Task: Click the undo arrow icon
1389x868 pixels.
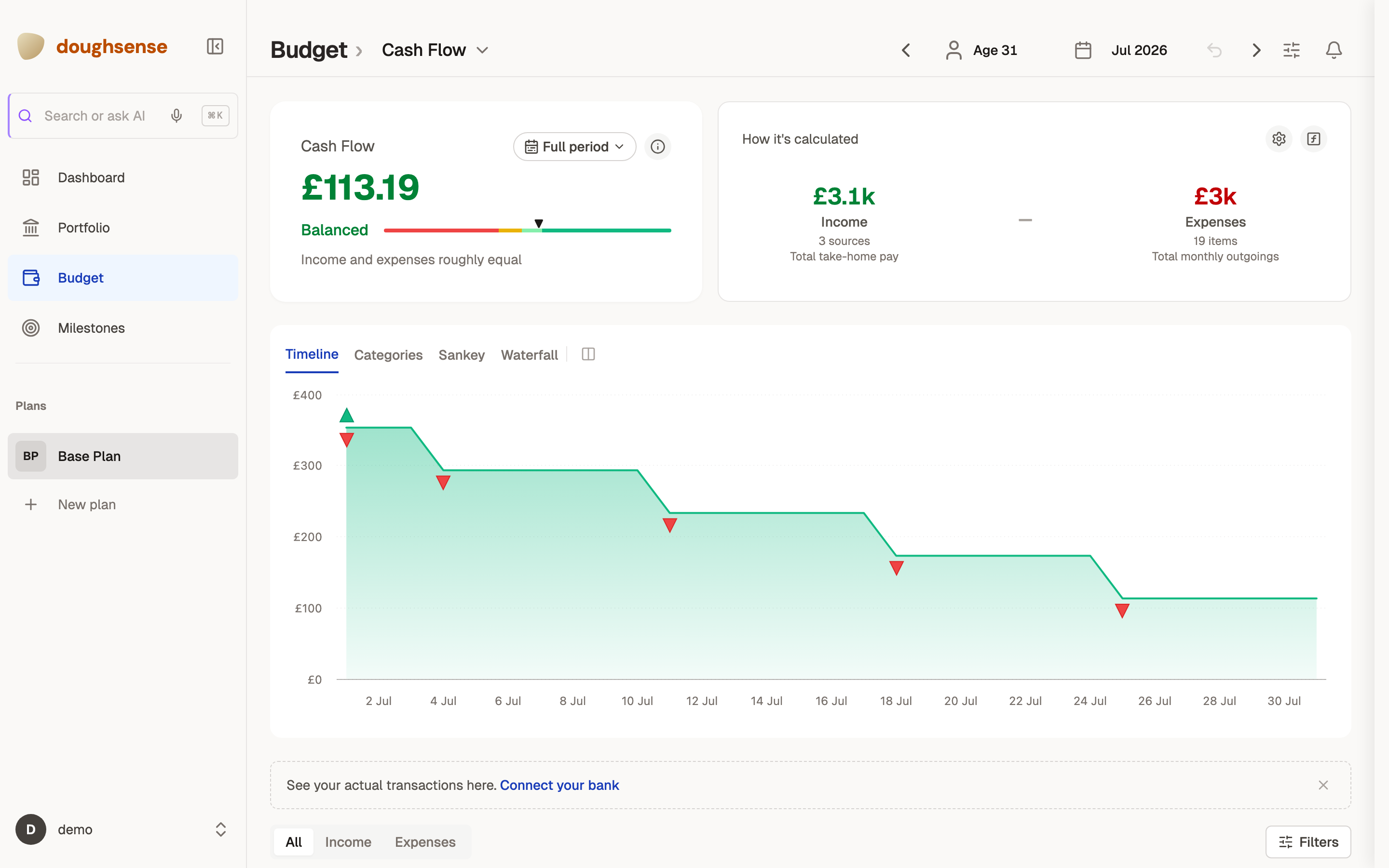Action: [1214, 51]
